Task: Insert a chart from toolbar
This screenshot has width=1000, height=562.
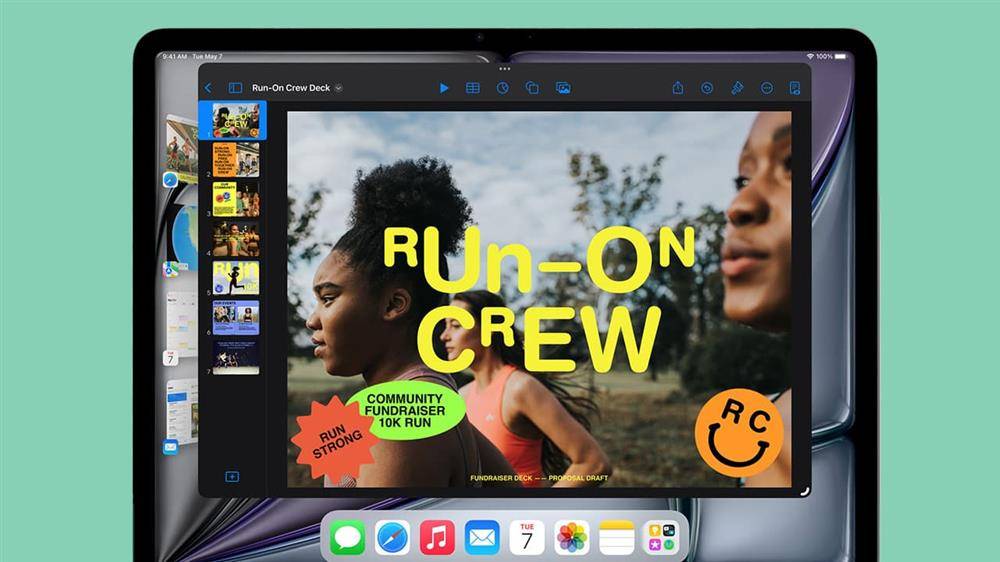Action: tap(503, 88)
